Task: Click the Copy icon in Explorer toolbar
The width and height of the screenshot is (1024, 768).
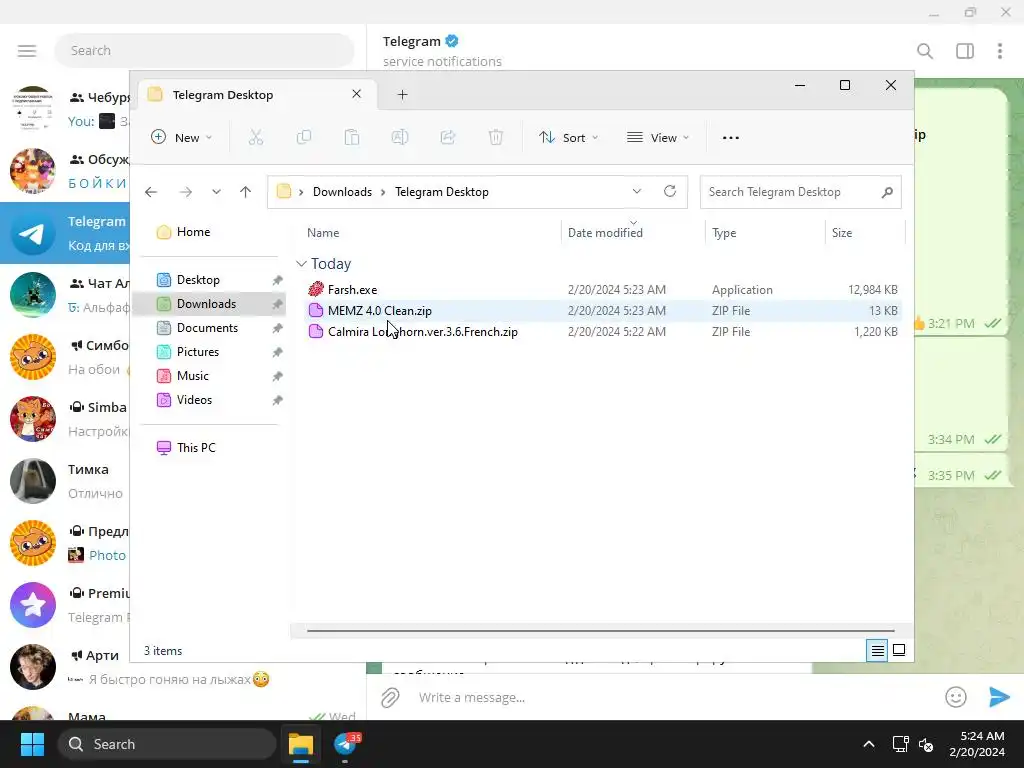Action: pos(304,137)
